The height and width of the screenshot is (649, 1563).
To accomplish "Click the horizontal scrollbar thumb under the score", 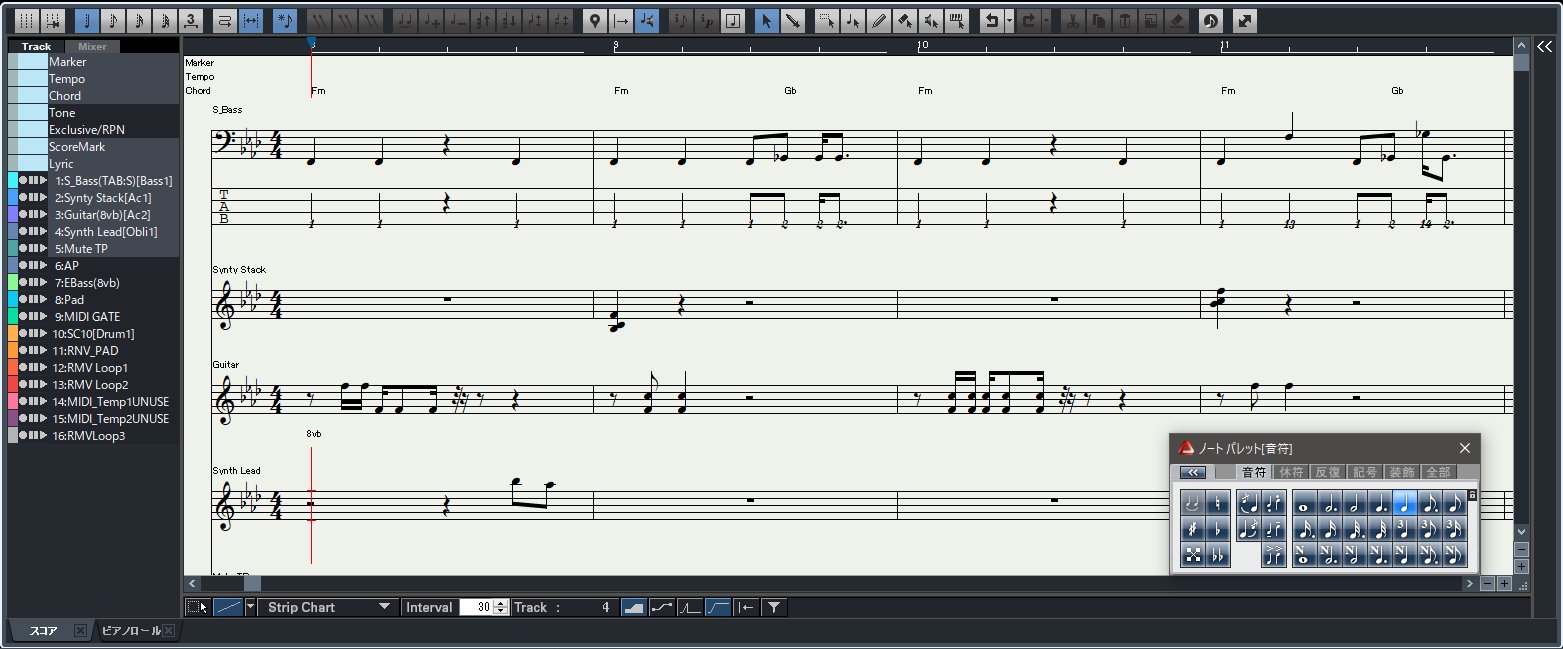I will pos(252,583).
